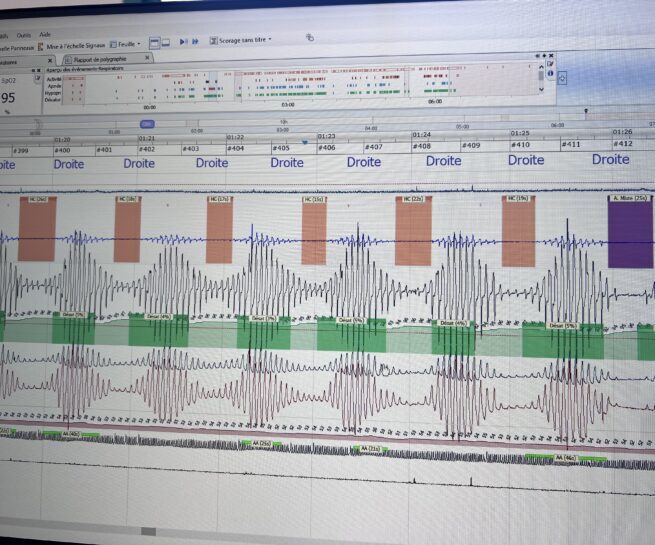Select the split-view layout icon

pyautogui.click(x=154, y=41)
